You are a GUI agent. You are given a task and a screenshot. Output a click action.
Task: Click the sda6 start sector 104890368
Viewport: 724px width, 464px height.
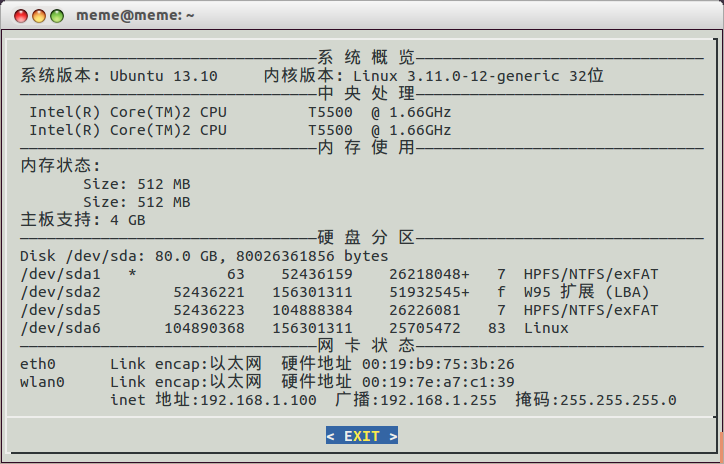(x=205, y=328)
